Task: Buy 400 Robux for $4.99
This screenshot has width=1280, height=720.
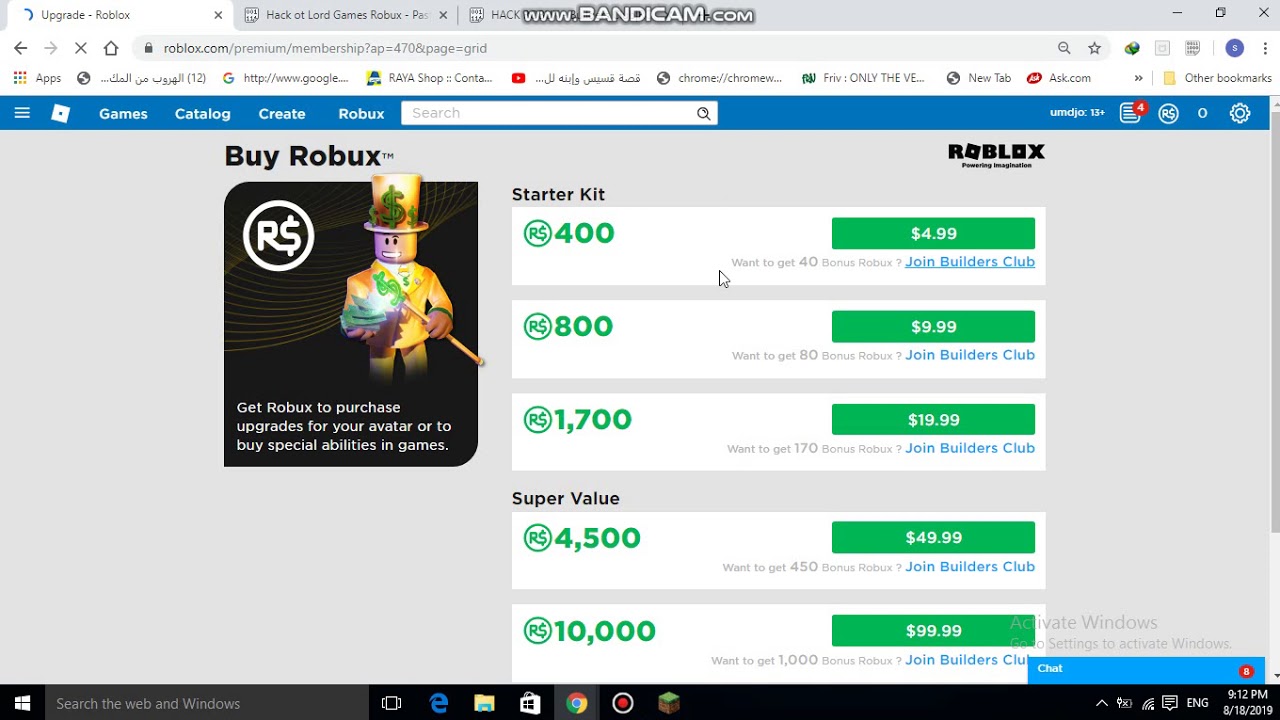Action: pos(933,233)
